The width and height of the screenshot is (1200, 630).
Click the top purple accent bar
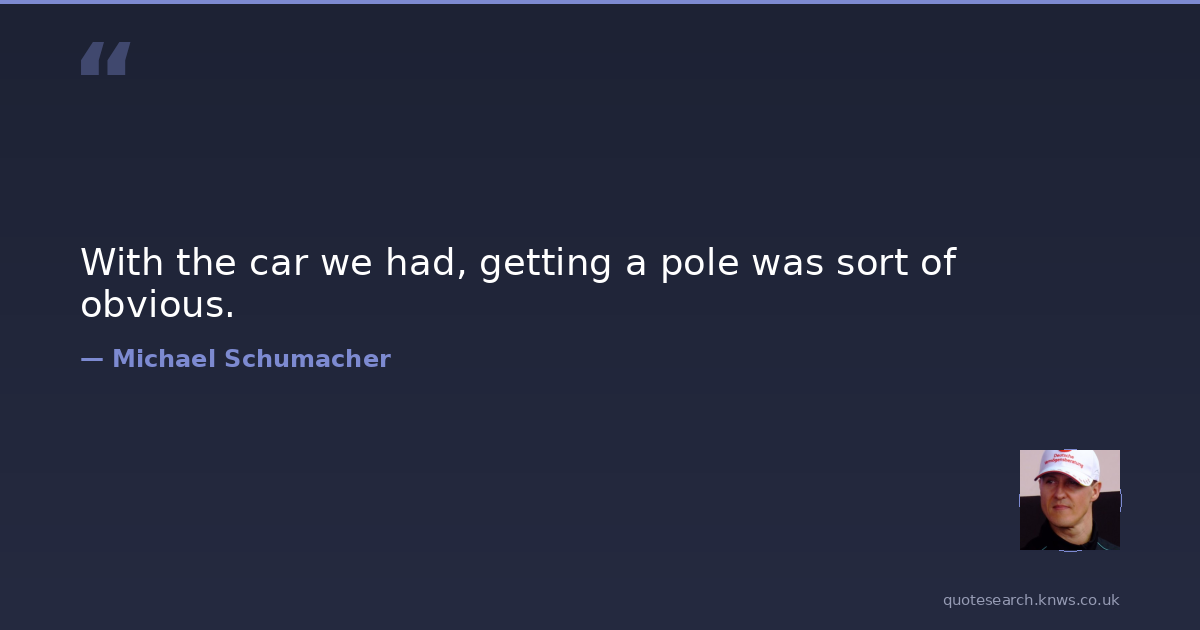tap(600, 2)
